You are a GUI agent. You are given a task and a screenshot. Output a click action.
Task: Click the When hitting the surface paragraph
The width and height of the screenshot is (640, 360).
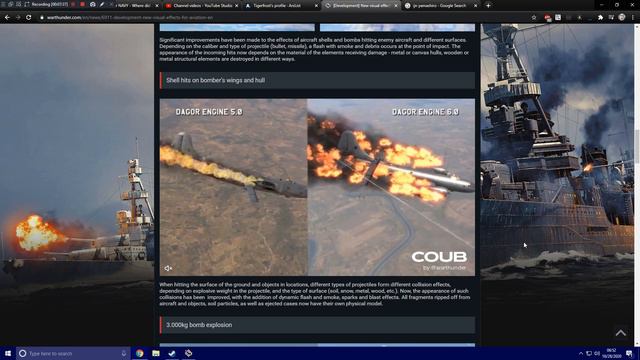pos(315,294)
